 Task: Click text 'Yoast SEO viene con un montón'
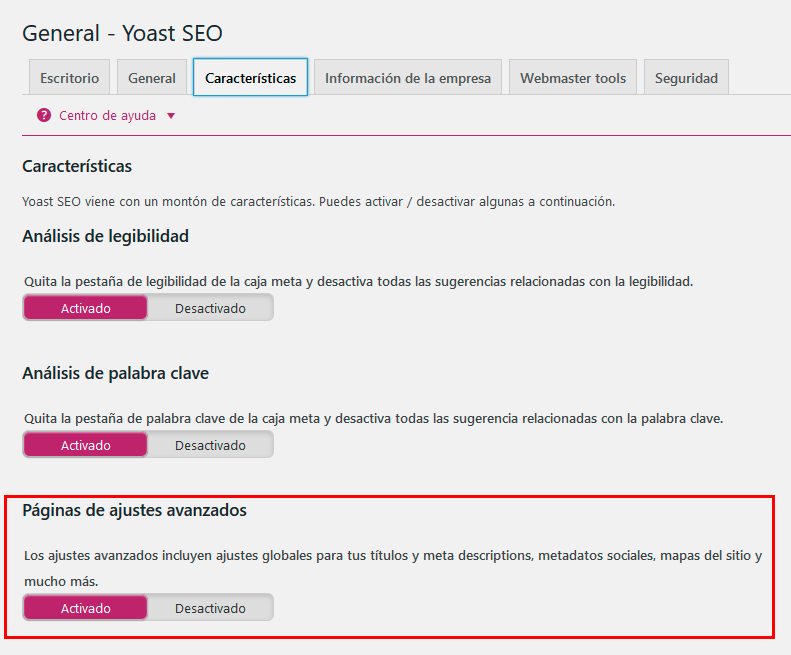click(x=123, y=202)
